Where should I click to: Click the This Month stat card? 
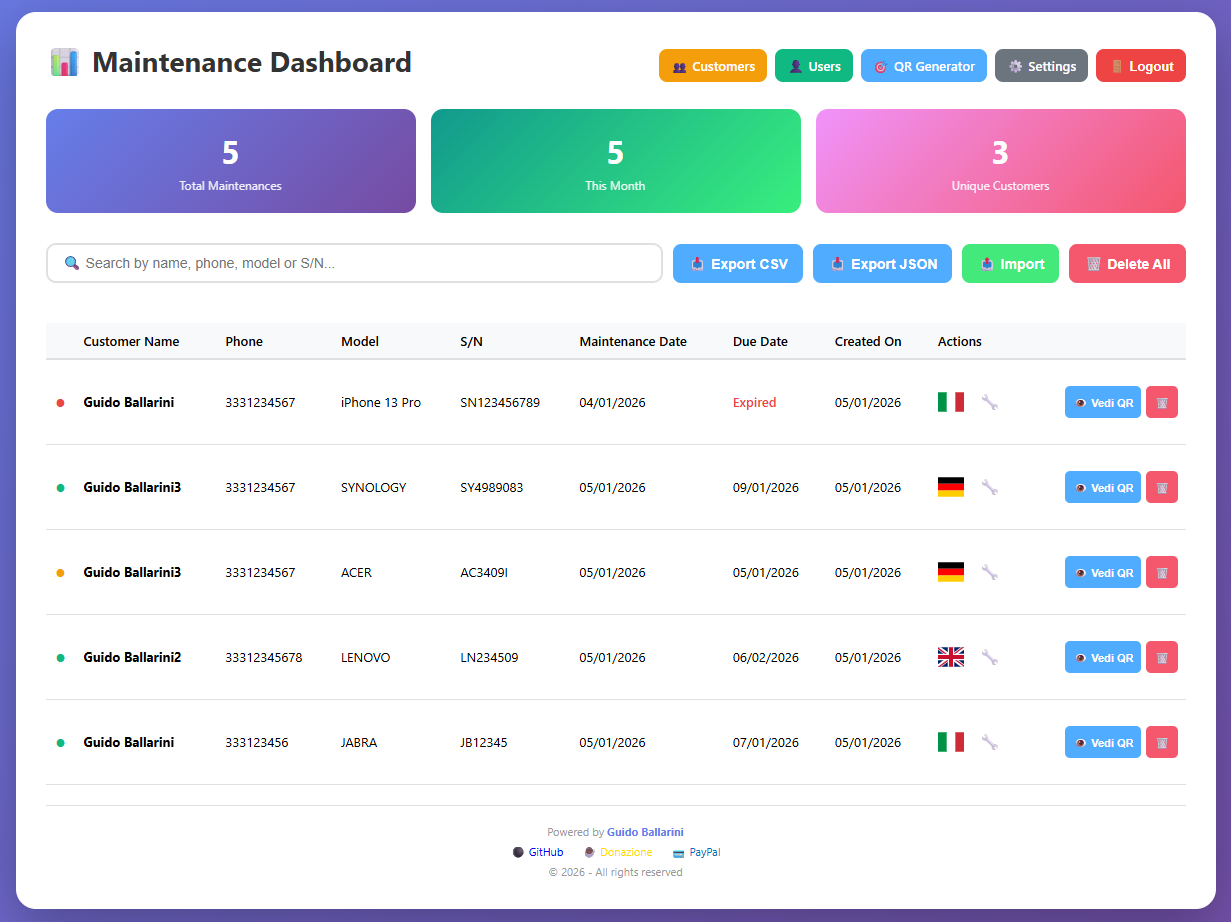[616, 161]
